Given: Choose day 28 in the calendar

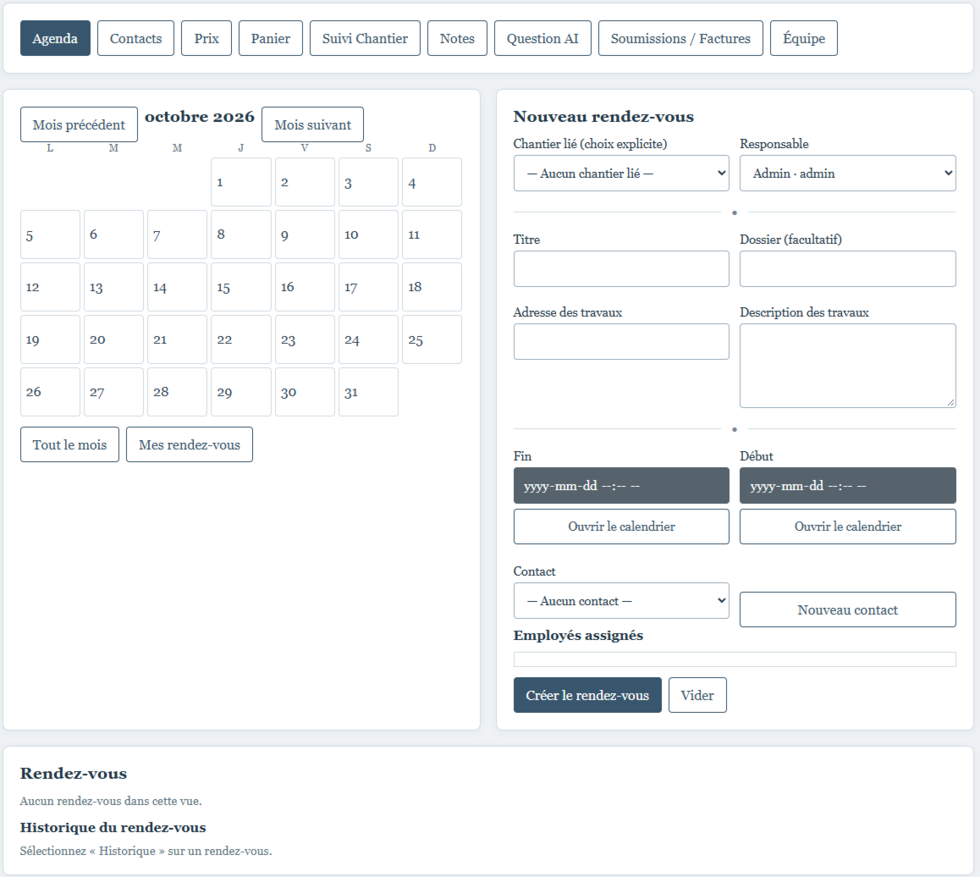Looking at the screenshot, I should pos(178,392).
